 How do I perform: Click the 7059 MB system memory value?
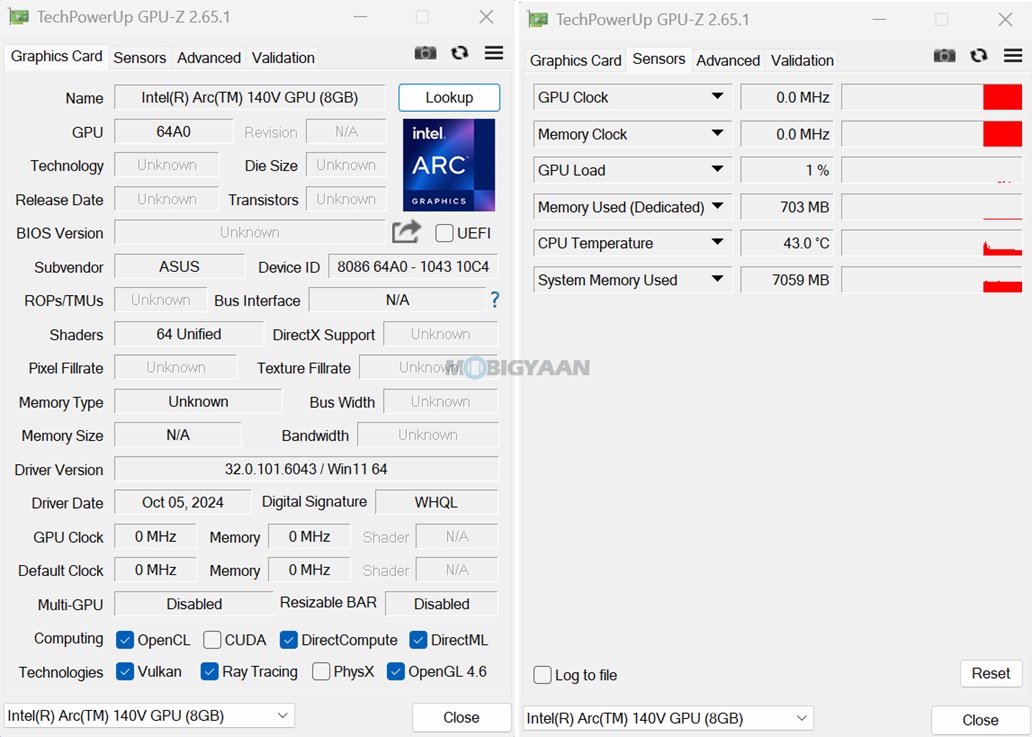(x=787, y=280)
